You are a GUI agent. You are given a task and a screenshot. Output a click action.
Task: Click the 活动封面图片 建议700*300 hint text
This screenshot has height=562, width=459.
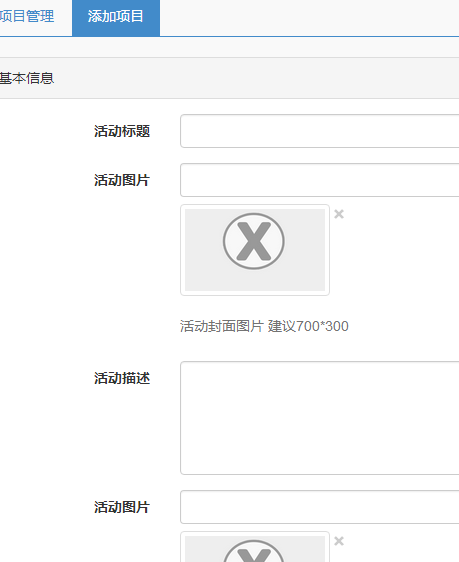click(264, 327)
